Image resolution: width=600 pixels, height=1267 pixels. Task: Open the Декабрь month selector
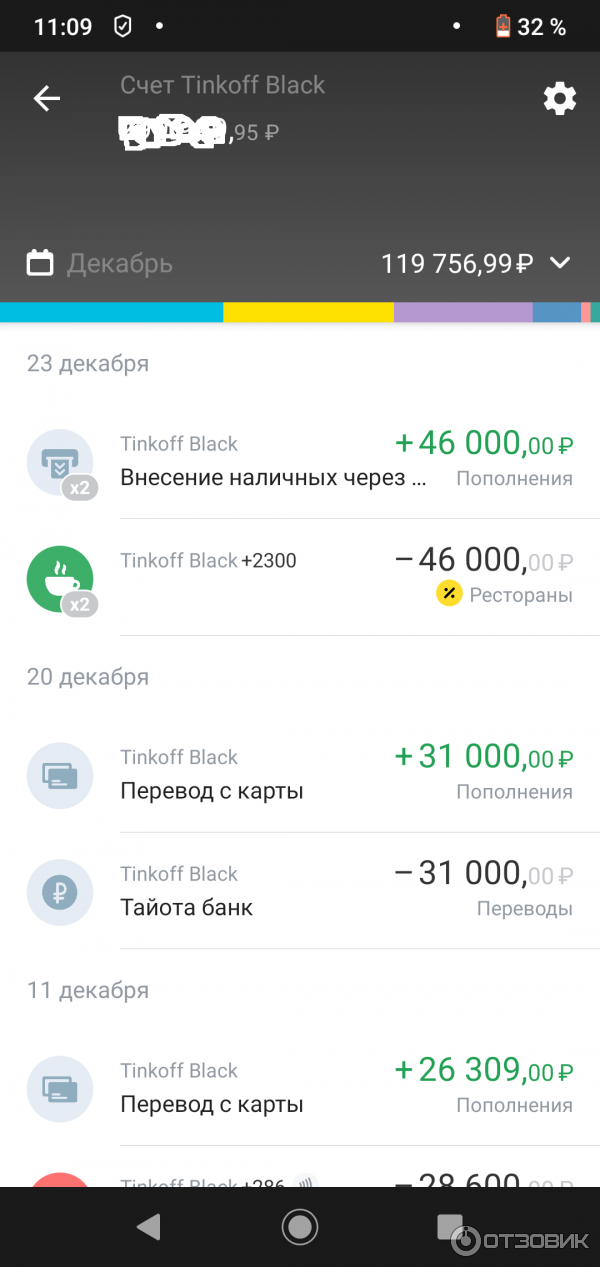pyautogui.click(x=120, y=264)
